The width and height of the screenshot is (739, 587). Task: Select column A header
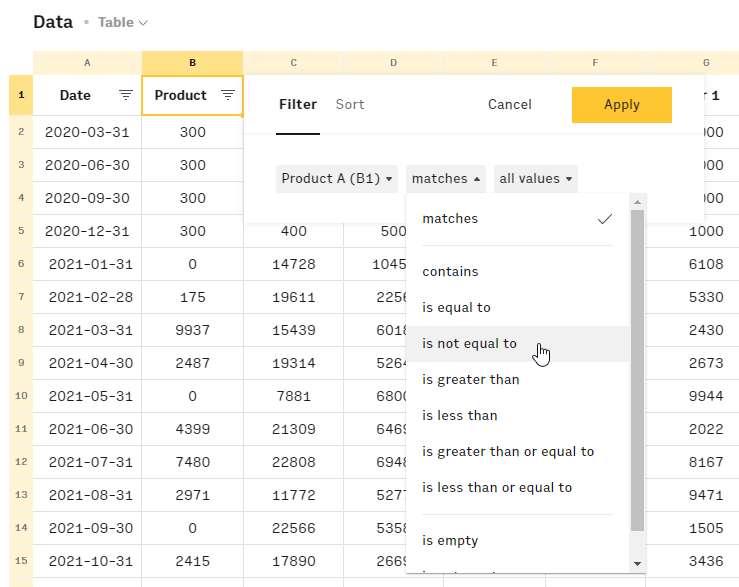click(x=87, y=63)
